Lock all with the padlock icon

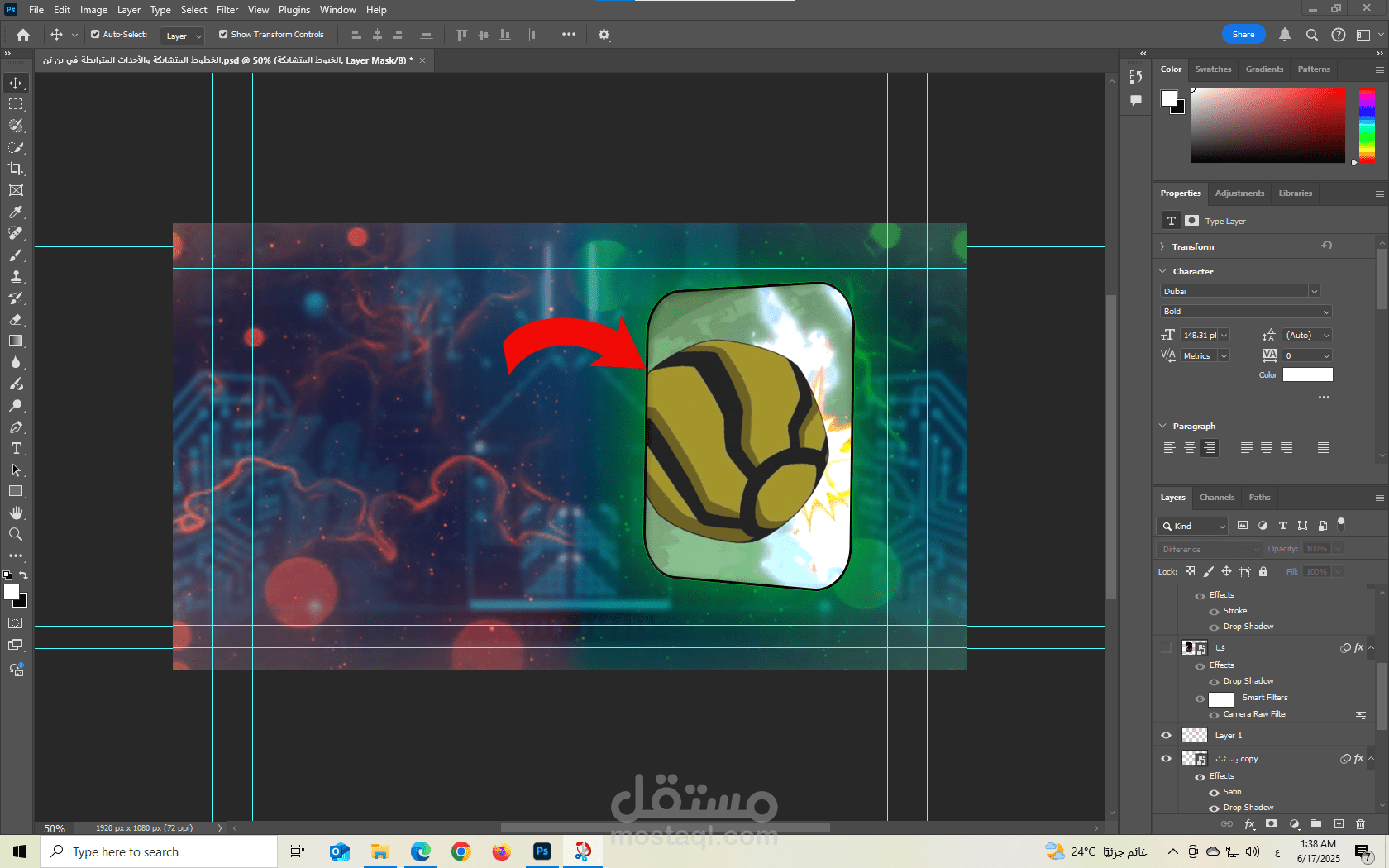tap(1263, 571)
